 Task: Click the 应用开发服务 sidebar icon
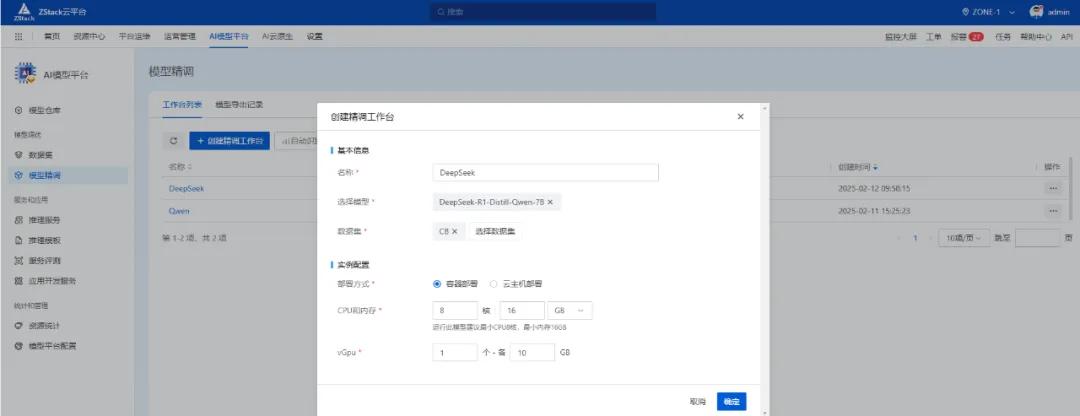[x=19, y=281]
